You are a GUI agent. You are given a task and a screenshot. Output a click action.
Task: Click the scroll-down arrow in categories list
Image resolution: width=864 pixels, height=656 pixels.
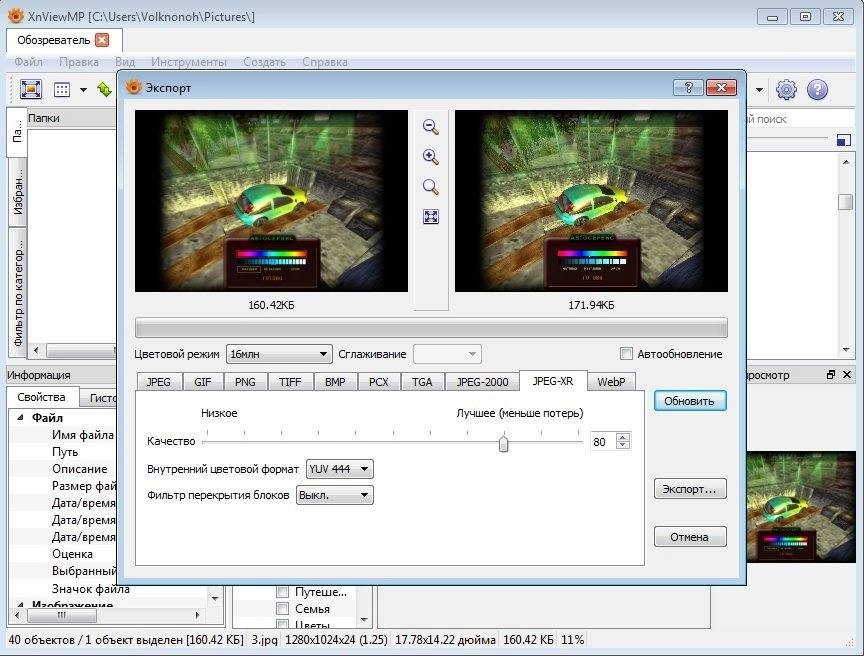364,619
